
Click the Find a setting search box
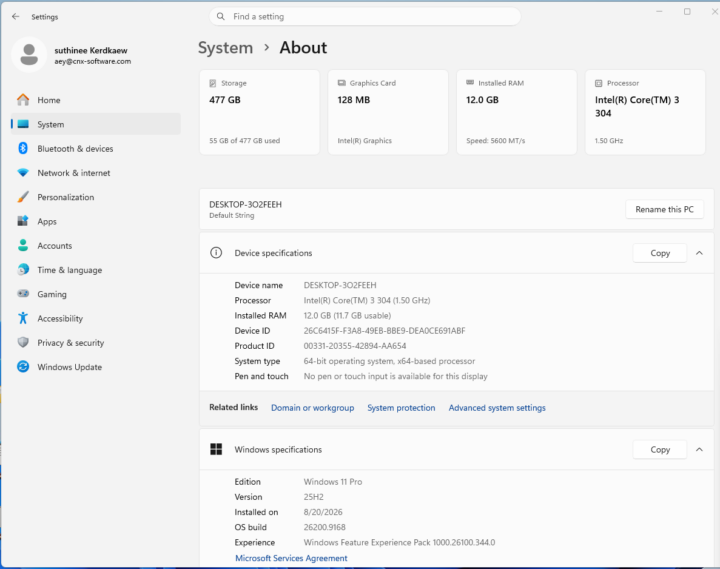click(365, 17)
